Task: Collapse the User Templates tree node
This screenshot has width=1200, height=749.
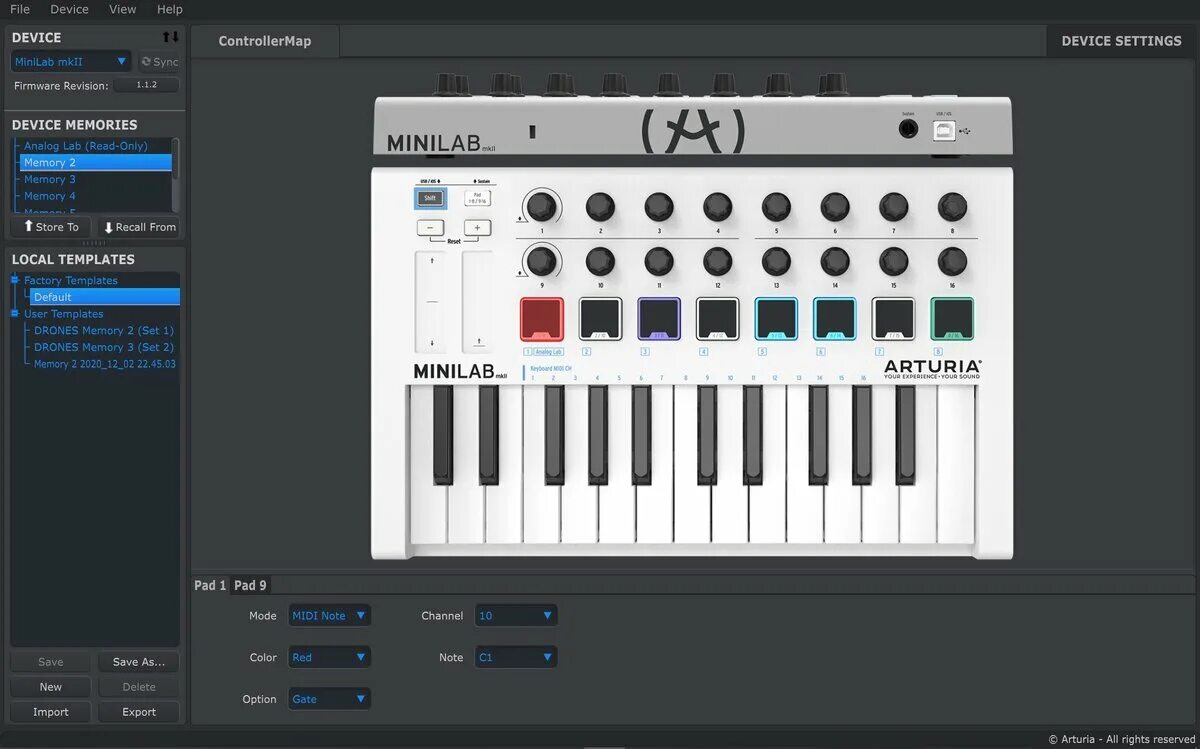Action: [15, 314]
